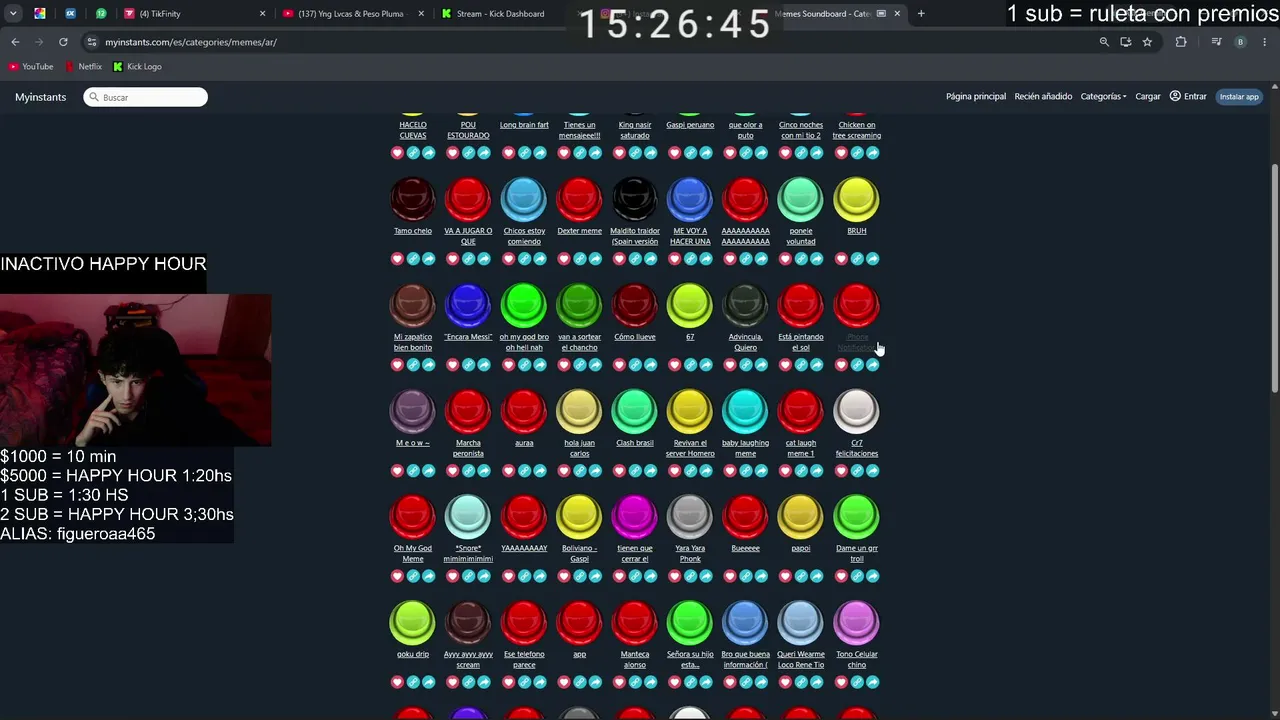Bookmark this page with the star icon
Screen dimensions: 1280x720
tap(1147, 42)
